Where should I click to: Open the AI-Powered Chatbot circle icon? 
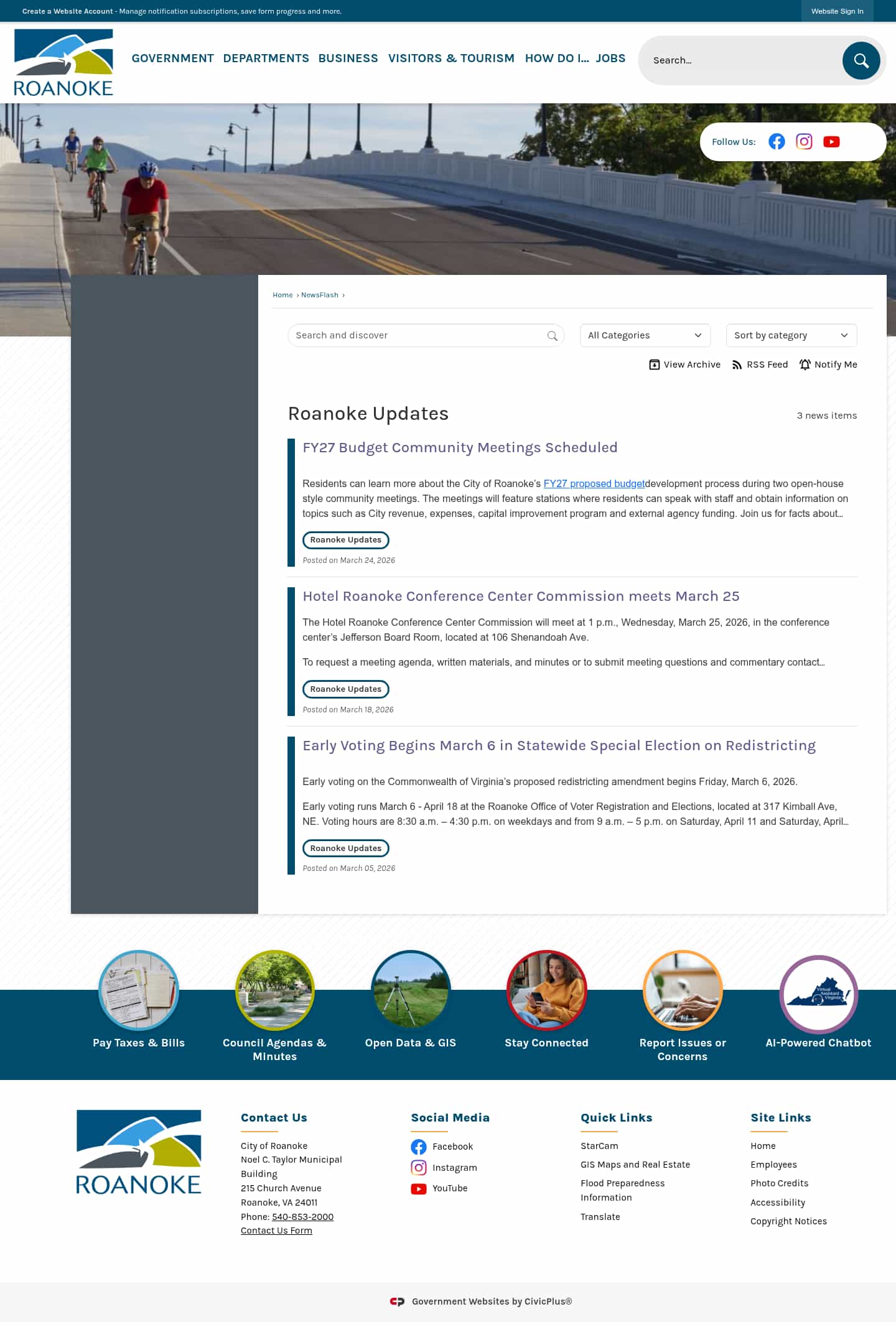point(818,994)
